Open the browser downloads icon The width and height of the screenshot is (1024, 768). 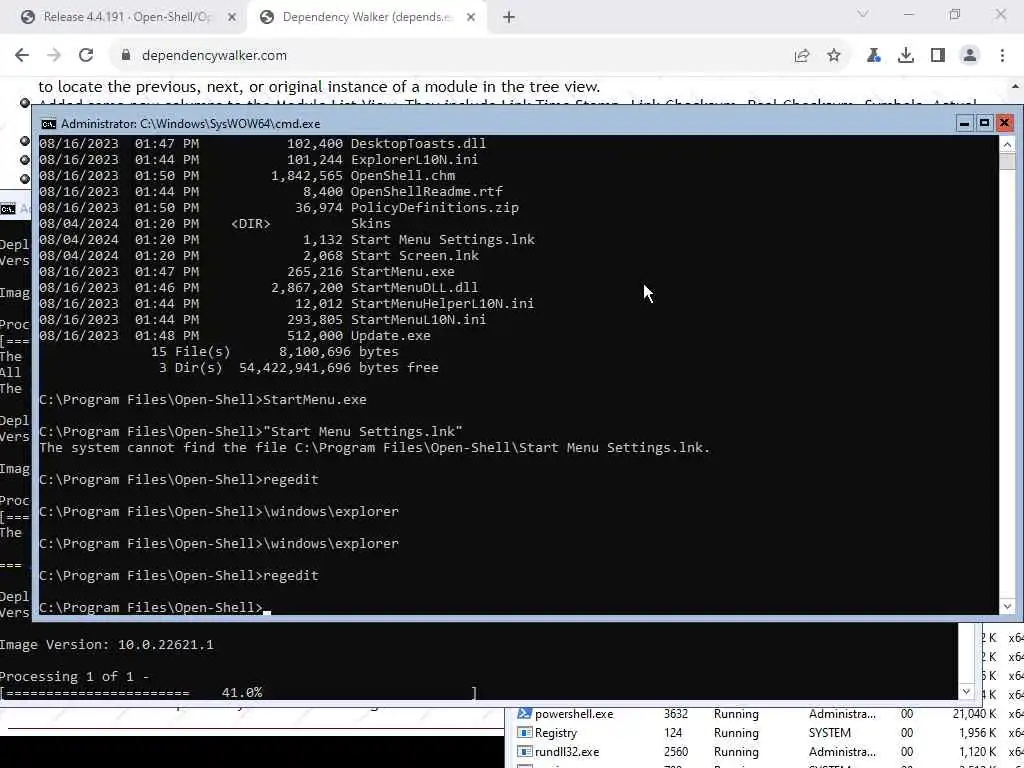click(x=906, y=56)
